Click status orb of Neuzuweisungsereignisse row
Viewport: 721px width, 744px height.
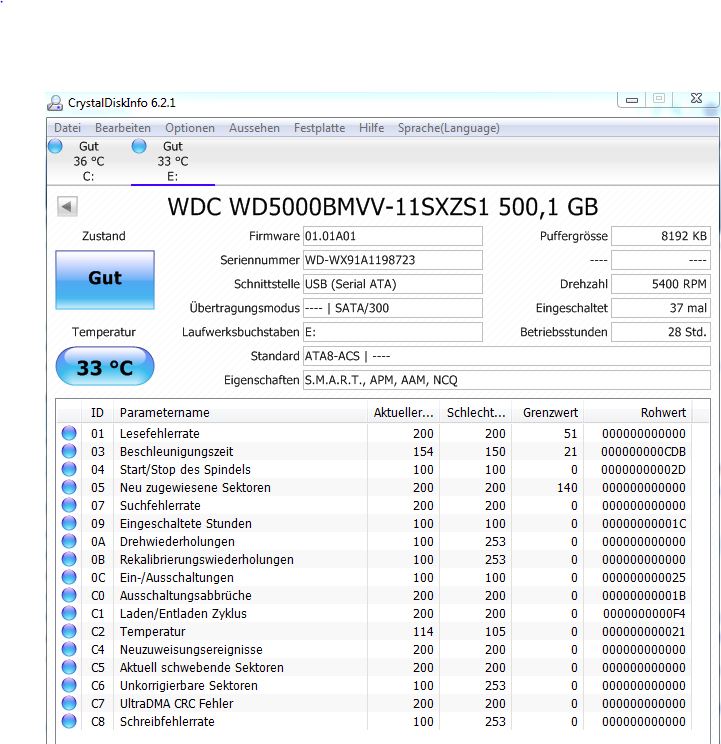coord(69,649)
